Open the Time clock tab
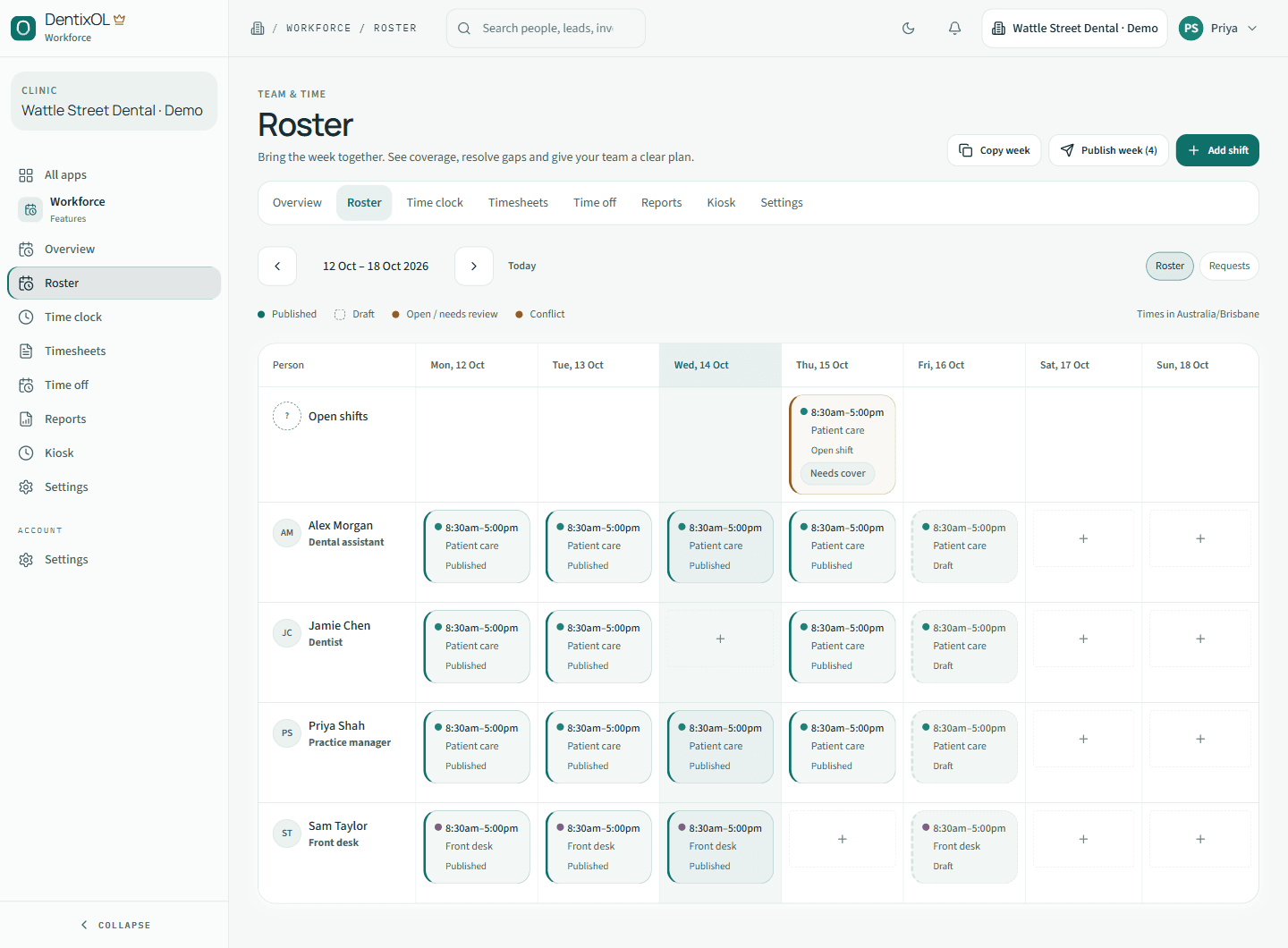 [x=435, y=203]
